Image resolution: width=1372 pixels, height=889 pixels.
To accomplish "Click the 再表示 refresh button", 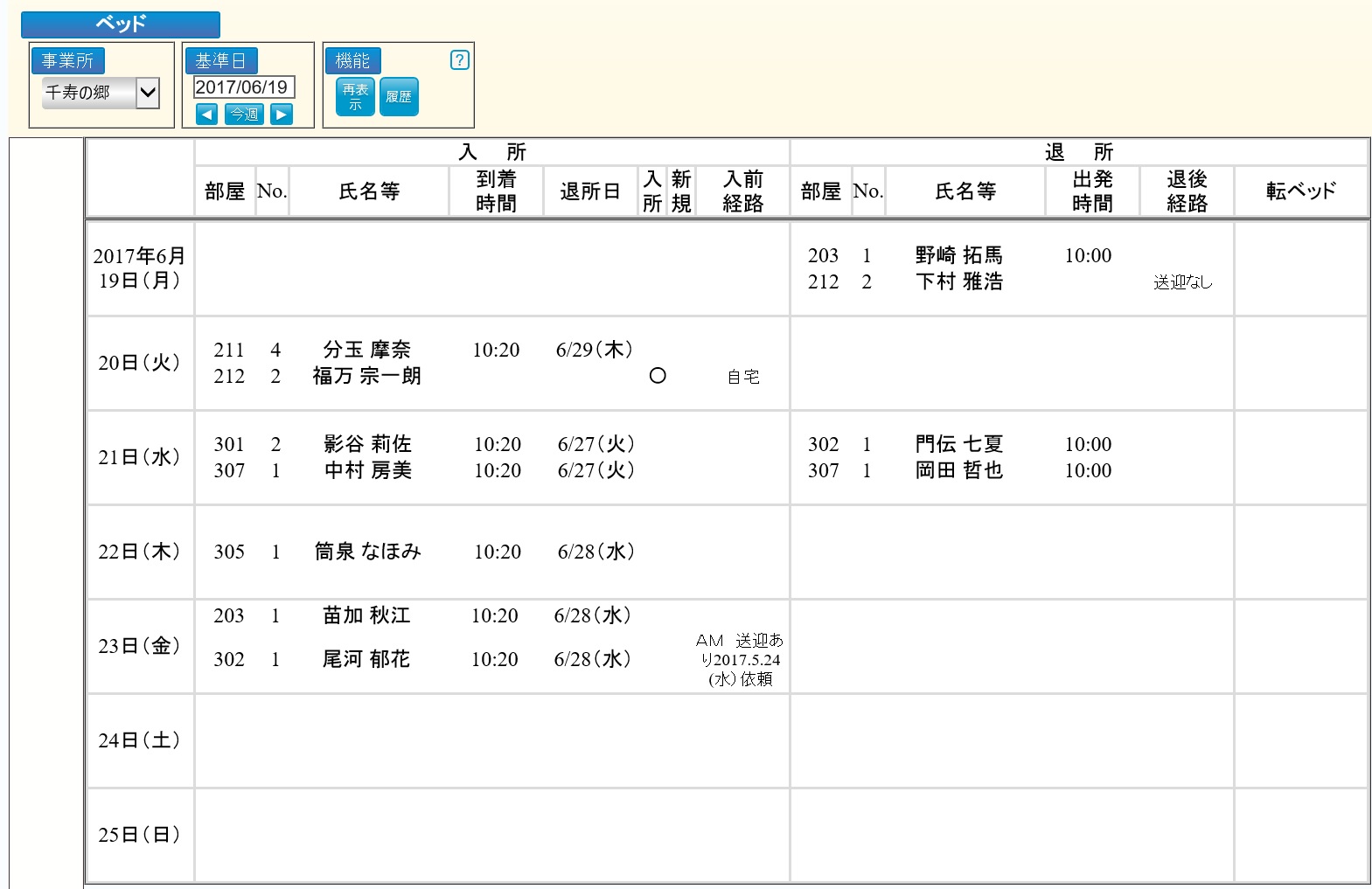I will [x=355, y=97].
